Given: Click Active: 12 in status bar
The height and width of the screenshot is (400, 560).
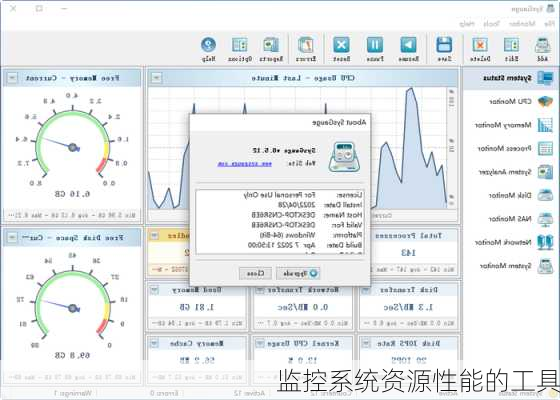Looking at the screenshot, I should [249, 393].
